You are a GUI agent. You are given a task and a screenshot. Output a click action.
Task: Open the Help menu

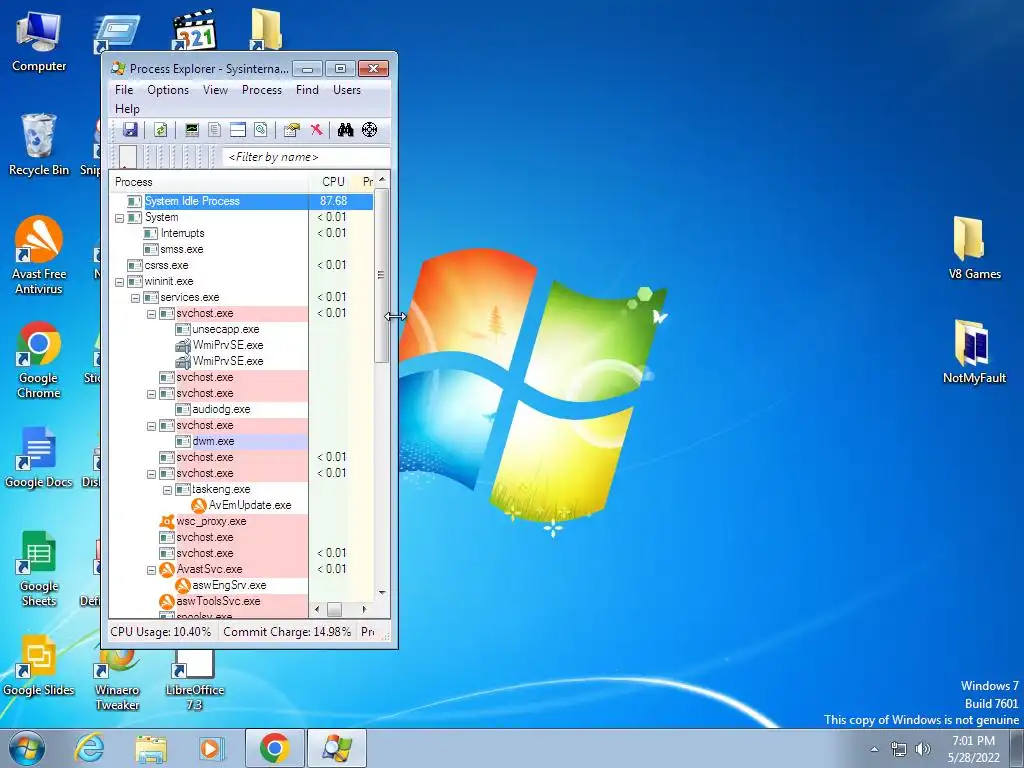tap(127, 109)
